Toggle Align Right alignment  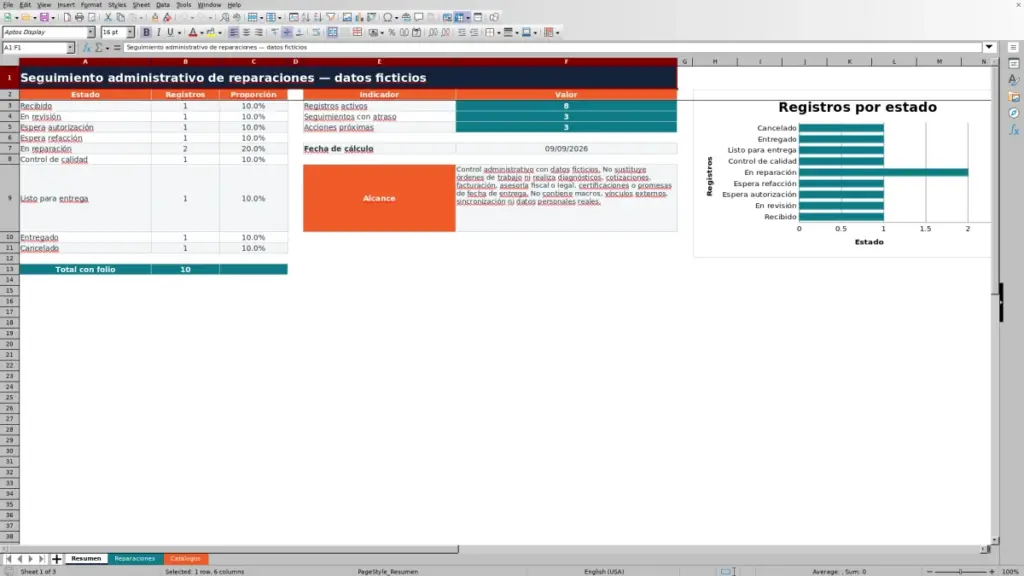[x=259, y=33]
